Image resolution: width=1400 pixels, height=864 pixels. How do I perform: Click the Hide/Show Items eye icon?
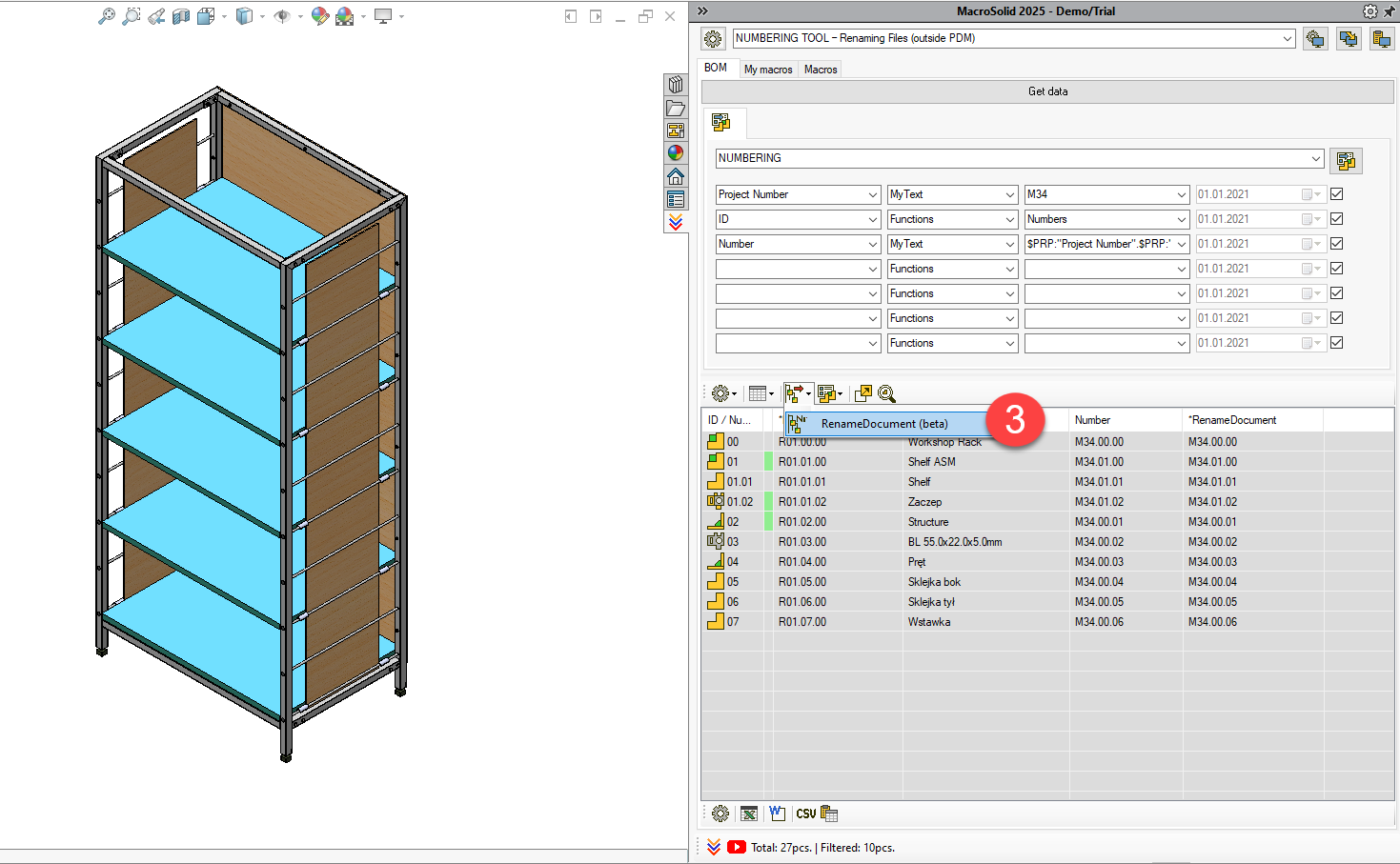coord(282,16)
